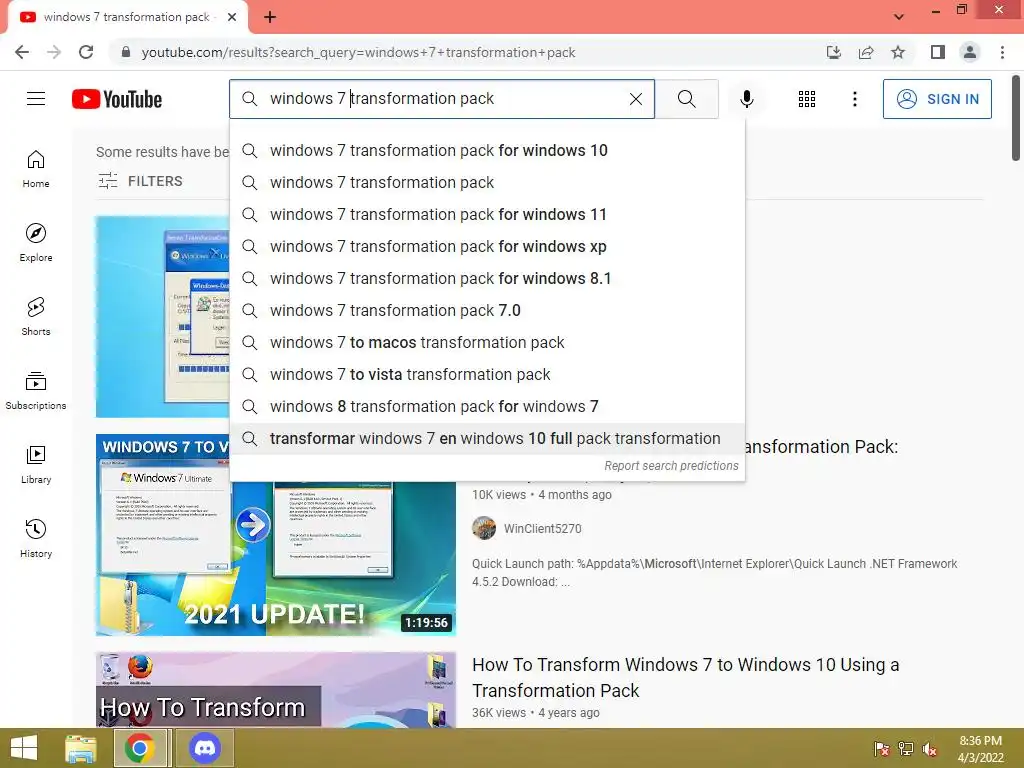The height and width of the screenshot is (768, 1024).
Task: Select 'windows 7 to vista transformation pack'
Action: click(487, 374)
